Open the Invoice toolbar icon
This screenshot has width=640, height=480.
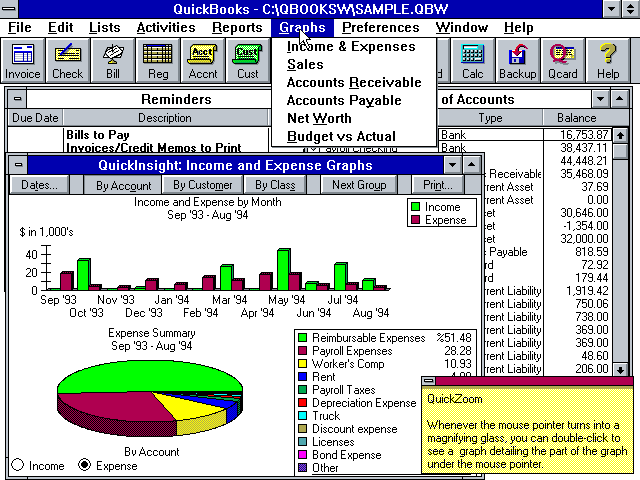22,61
